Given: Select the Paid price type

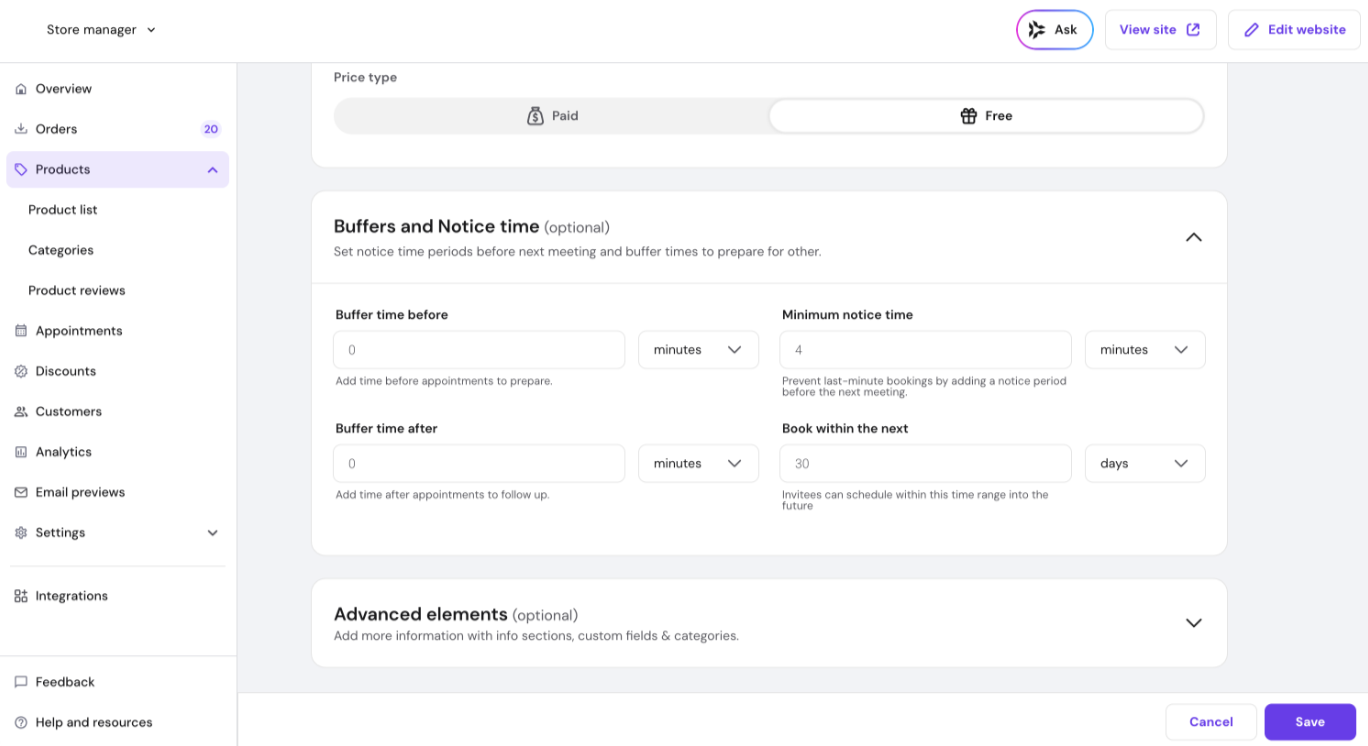Looking at the screenshot, I should coord(552,116).
